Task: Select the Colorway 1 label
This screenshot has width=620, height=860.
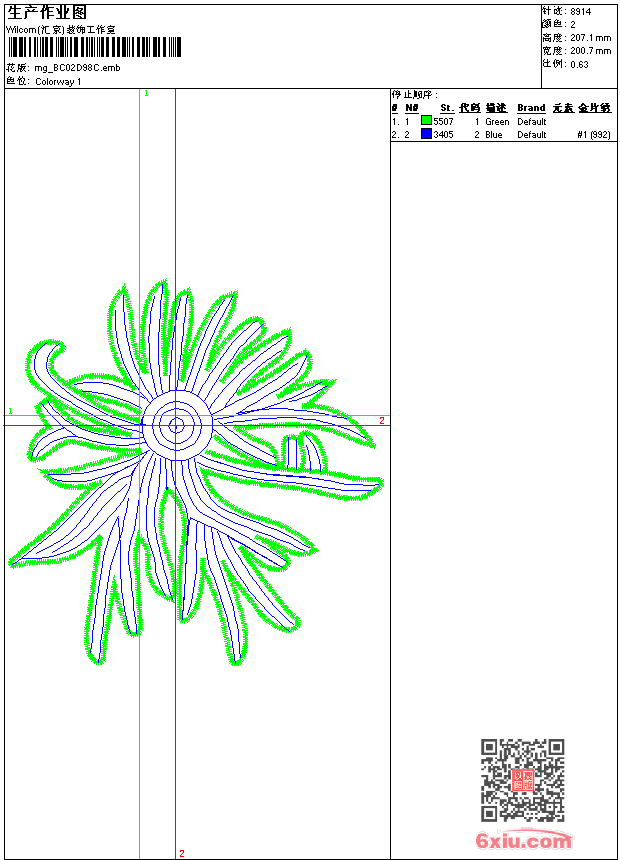Action: (x=58, y=81)
